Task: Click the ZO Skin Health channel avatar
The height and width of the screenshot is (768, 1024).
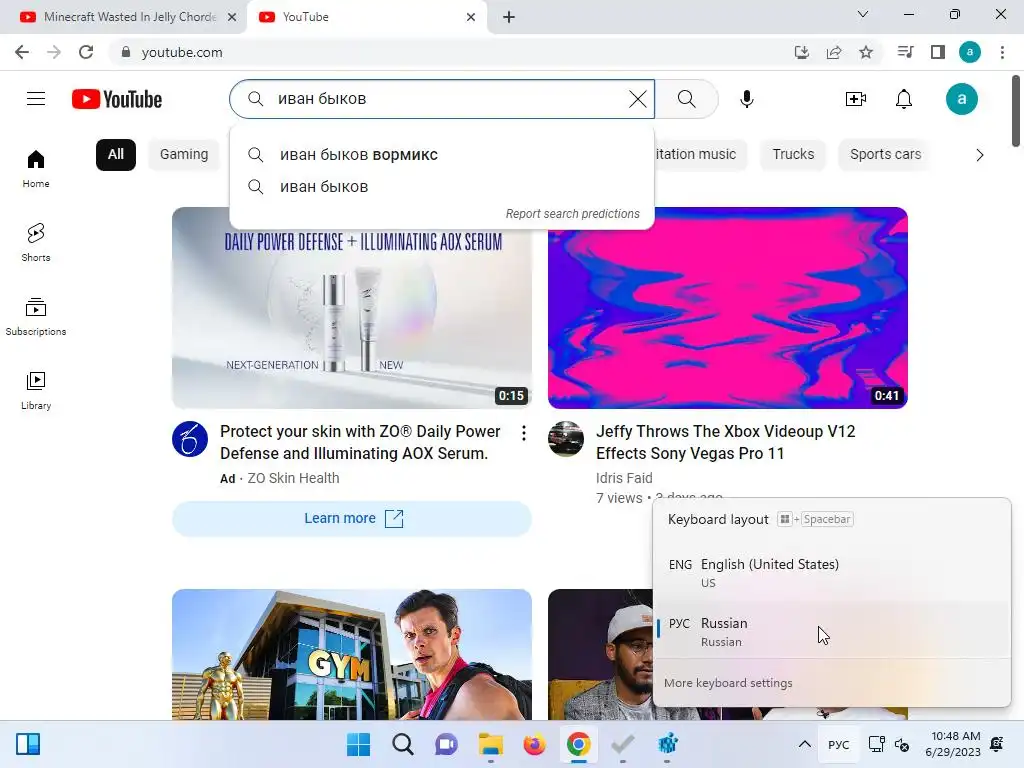Action: (190, 439)
